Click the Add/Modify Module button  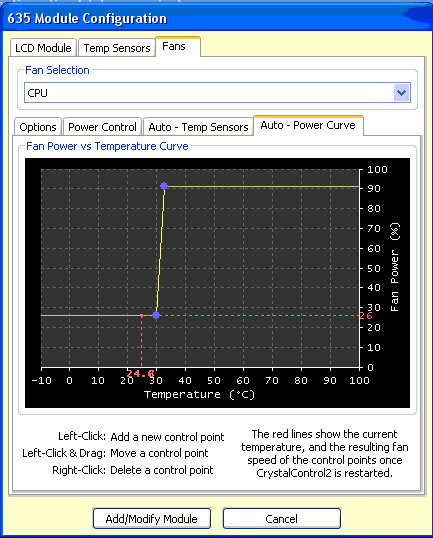tap(152, 518)
